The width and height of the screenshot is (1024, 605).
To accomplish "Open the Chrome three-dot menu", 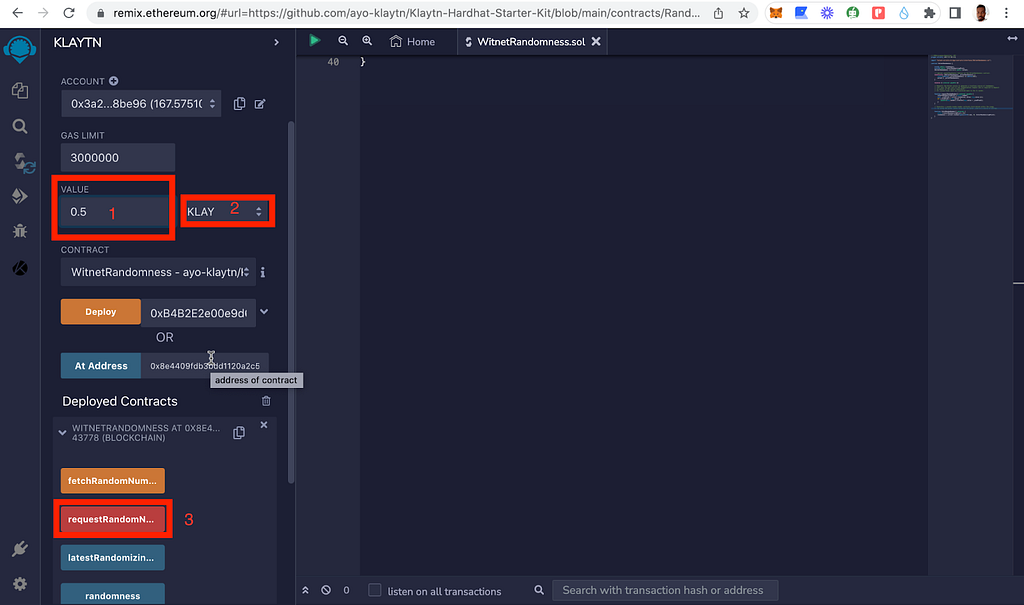I will [x=1006, y=13].
